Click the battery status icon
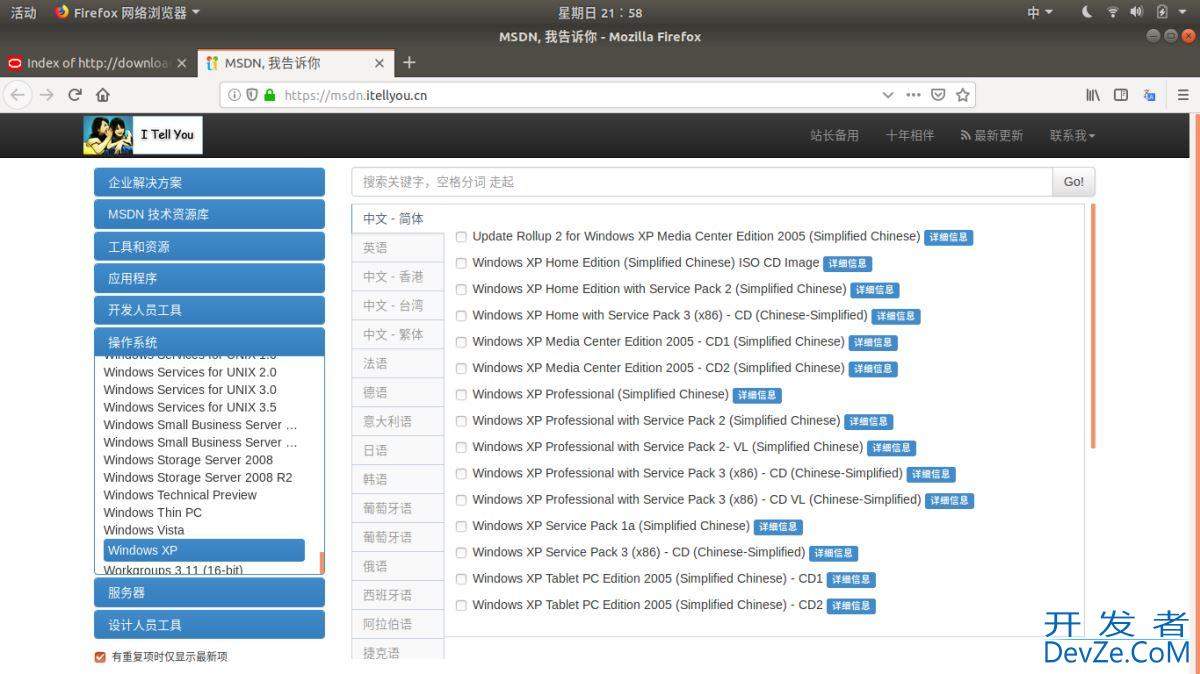This screenshot has height=674, width=1200. 1162,12
